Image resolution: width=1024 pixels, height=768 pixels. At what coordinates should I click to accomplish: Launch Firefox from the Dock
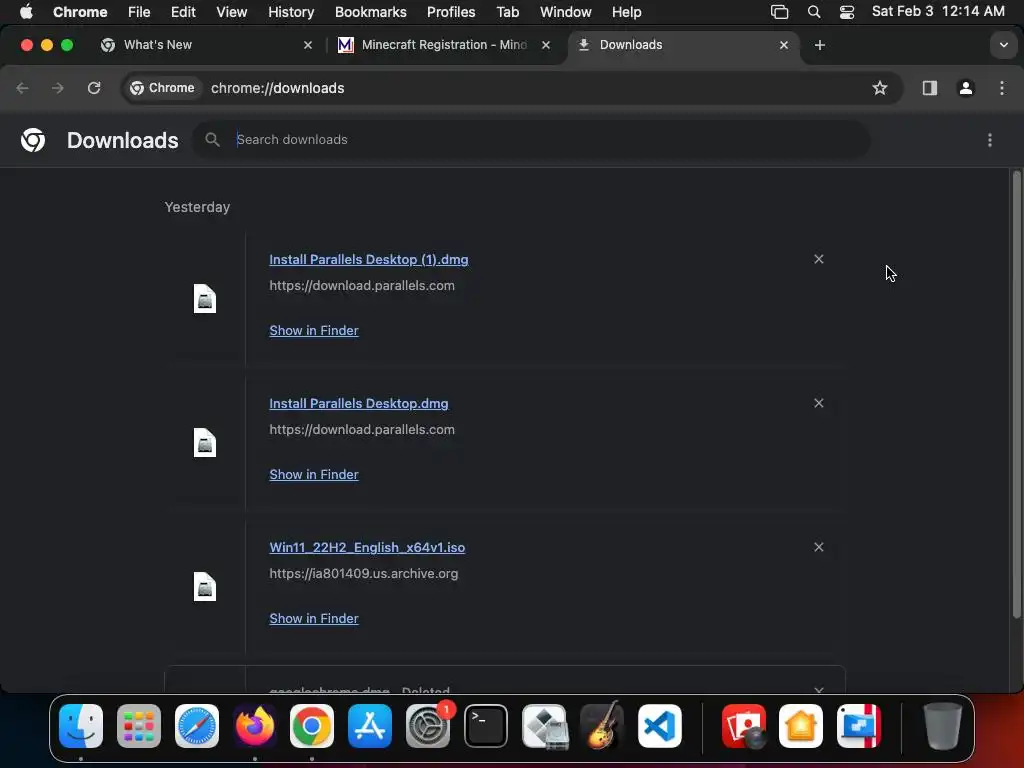pyautogui.click(x=255, y=726)
